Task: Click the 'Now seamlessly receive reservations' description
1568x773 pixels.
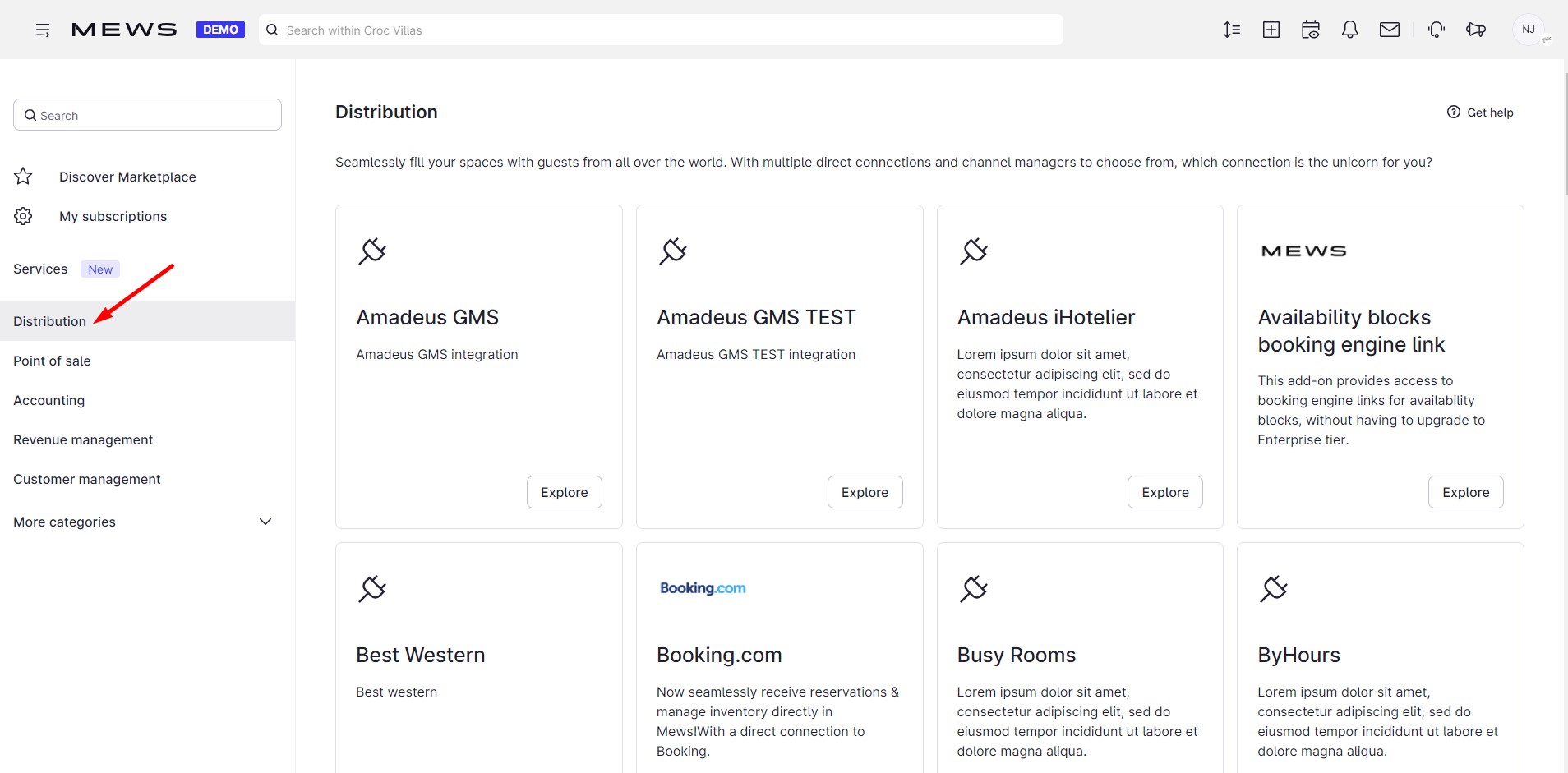Action: pos(777,721)
